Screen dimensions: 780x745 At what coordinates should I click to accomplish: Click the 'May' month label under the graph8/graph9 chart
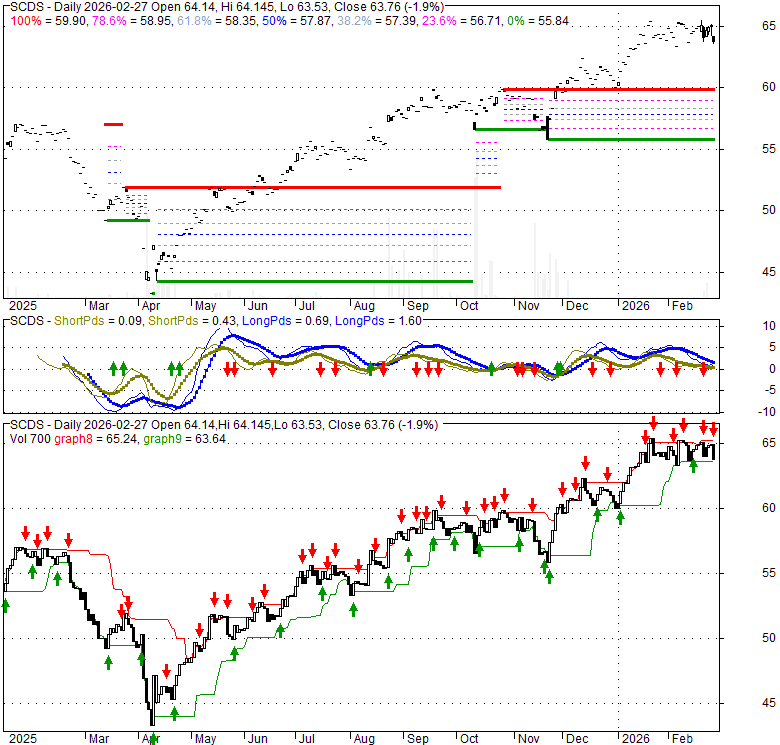(205, 739)
